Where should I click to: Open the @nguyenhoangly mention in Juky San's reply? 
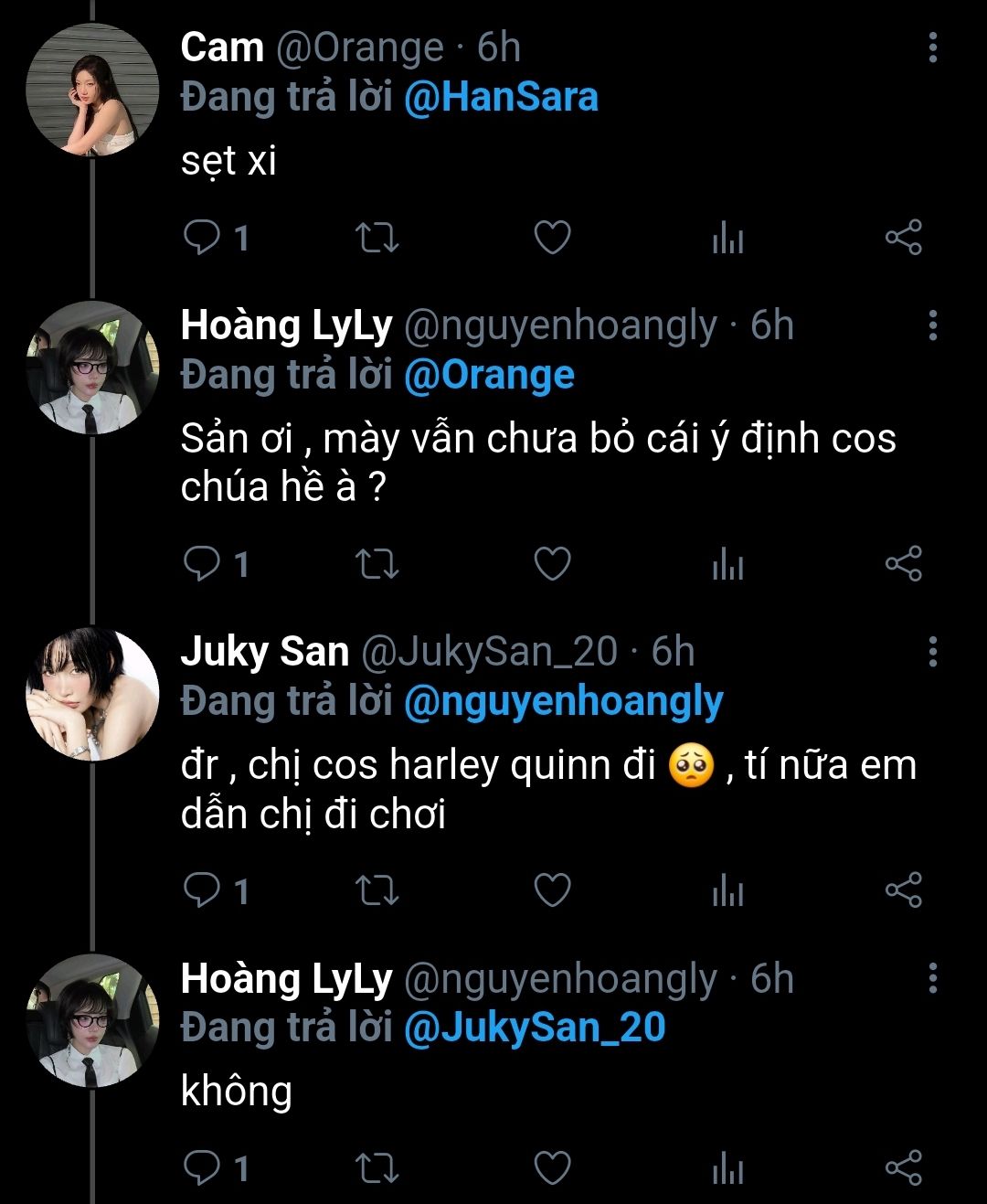pyautogui.click(x=563, y=701)
